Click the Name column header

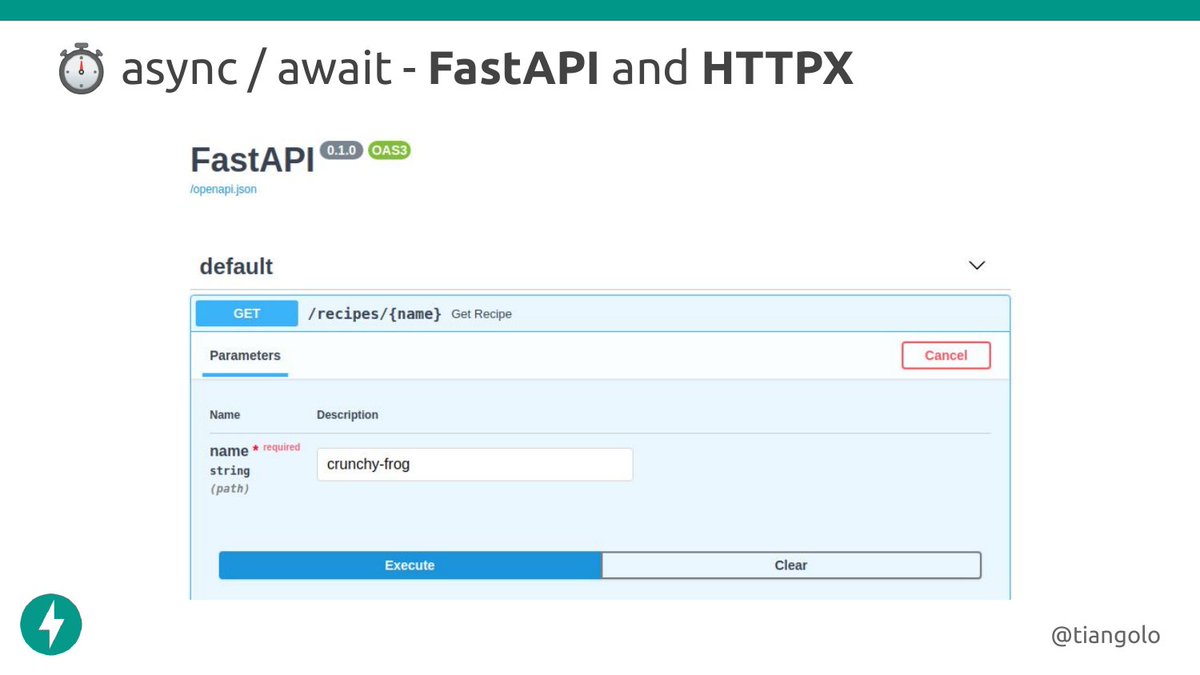coord(225,415)
